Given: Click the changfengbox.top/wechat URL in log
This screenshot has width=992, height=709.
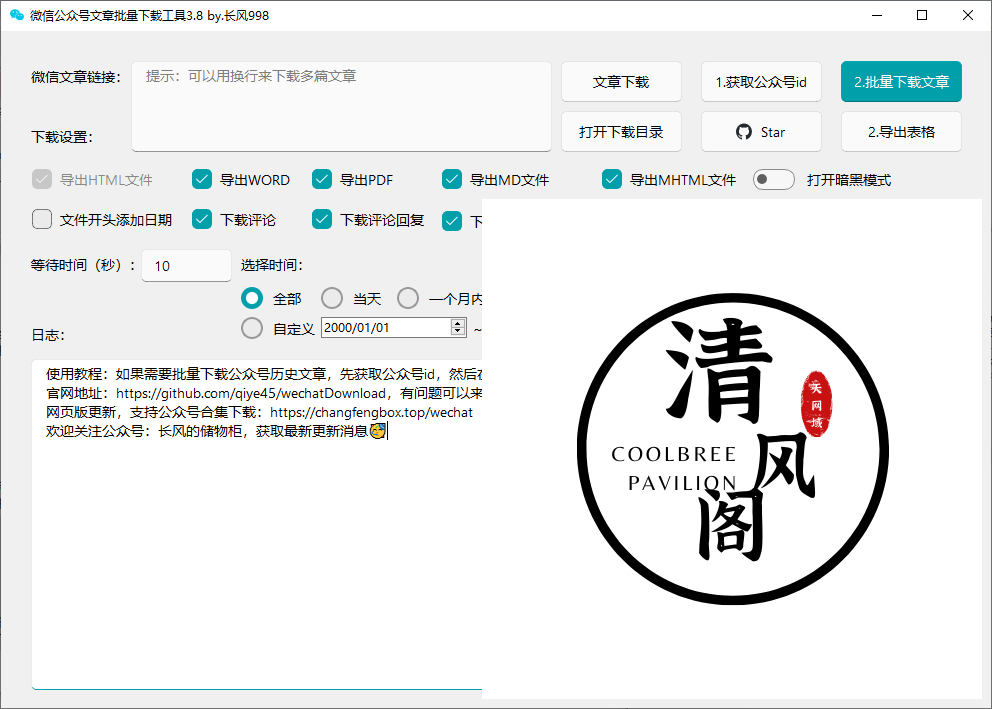Looking at the screenshot, I should click(371, 412).
